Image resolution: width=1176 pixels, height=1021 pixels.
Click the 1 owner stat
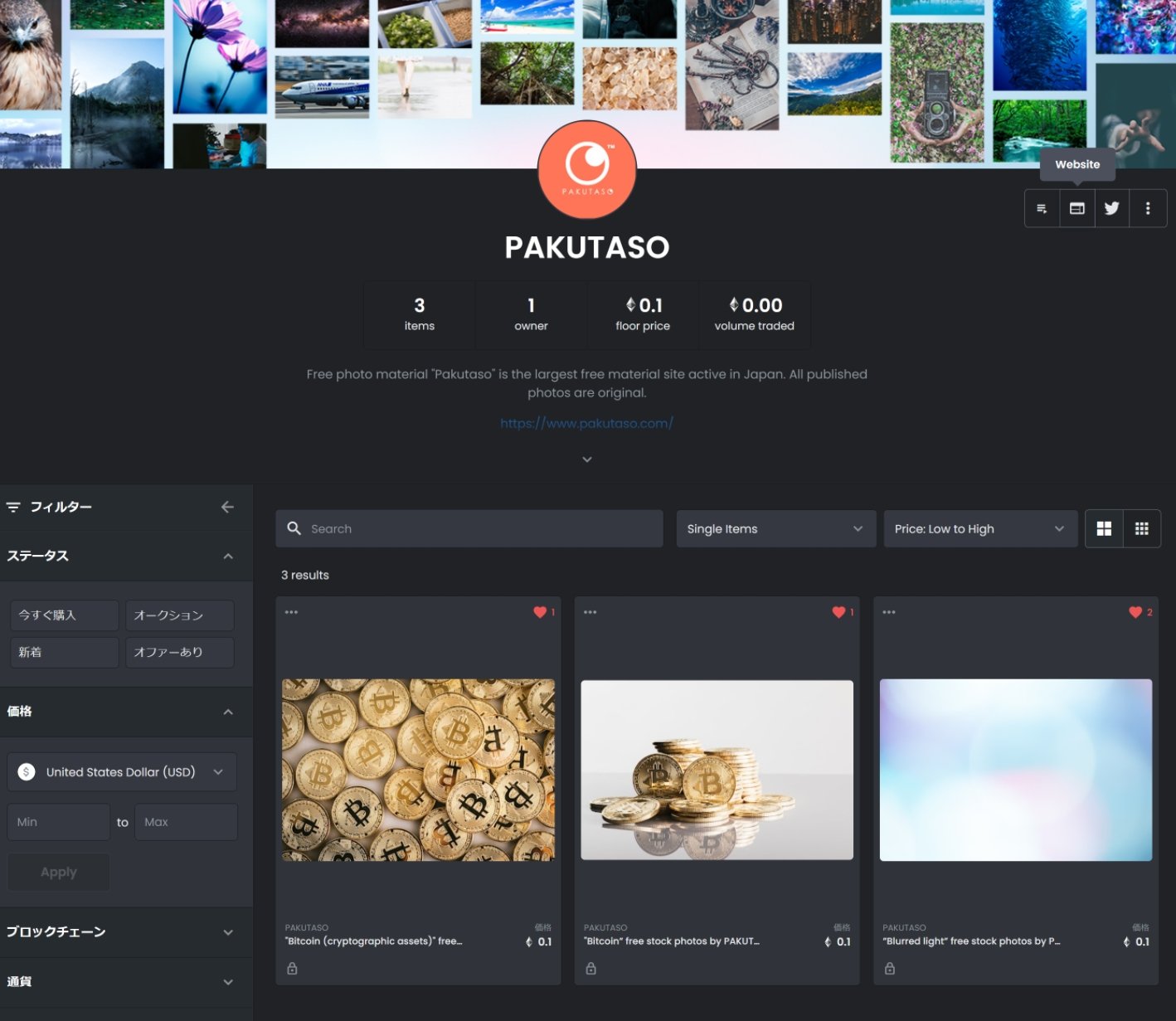[x=531, y=314]
